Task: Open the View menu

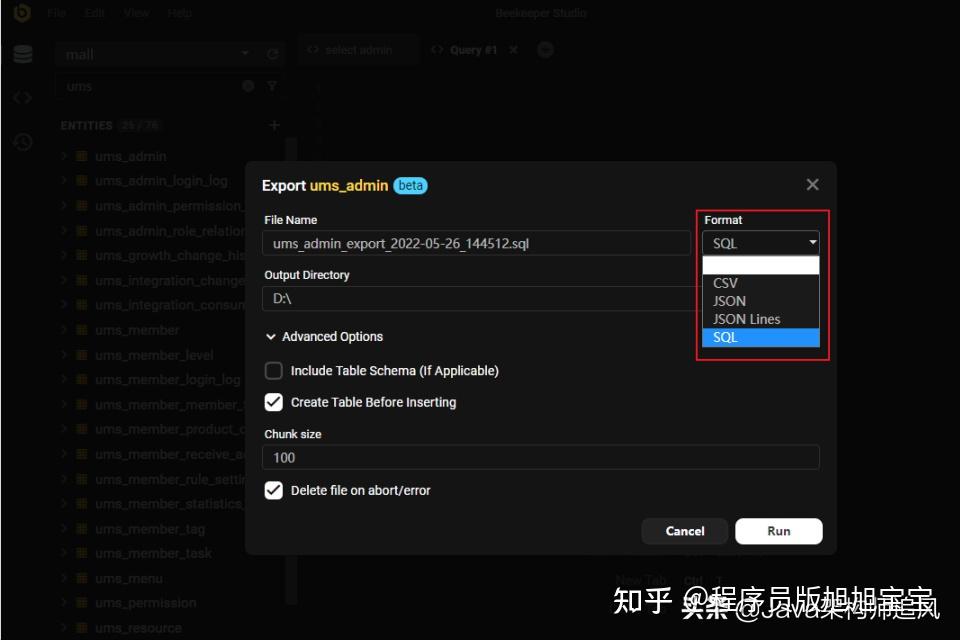Action: (x=136, y=13)
